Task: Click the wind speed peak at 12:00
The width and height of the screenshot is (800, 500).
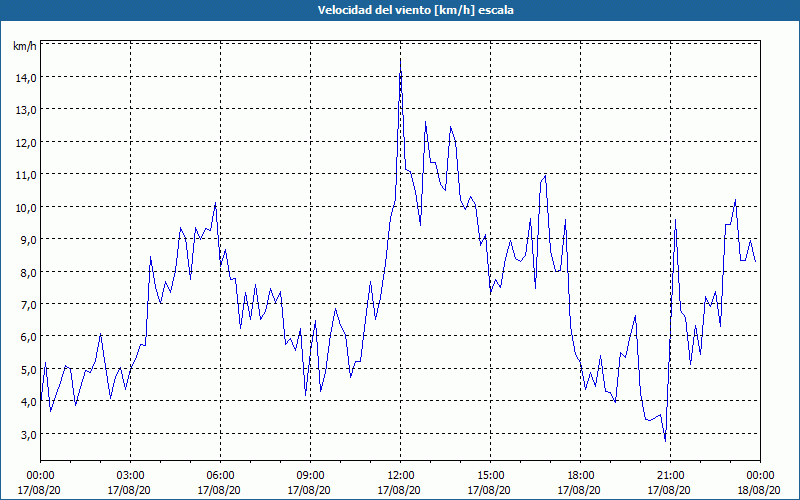Action: coord(401,60)
